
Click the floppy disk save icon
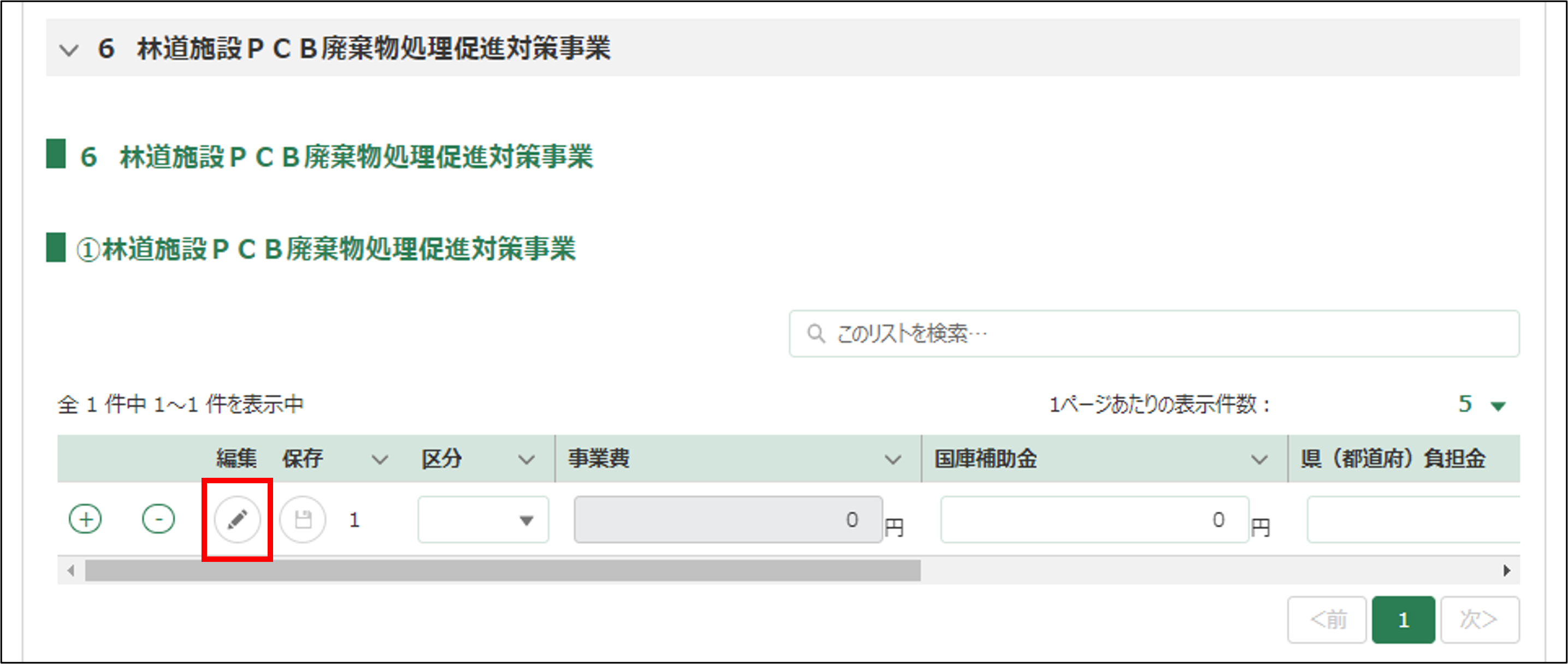click(x=303, y=519)
